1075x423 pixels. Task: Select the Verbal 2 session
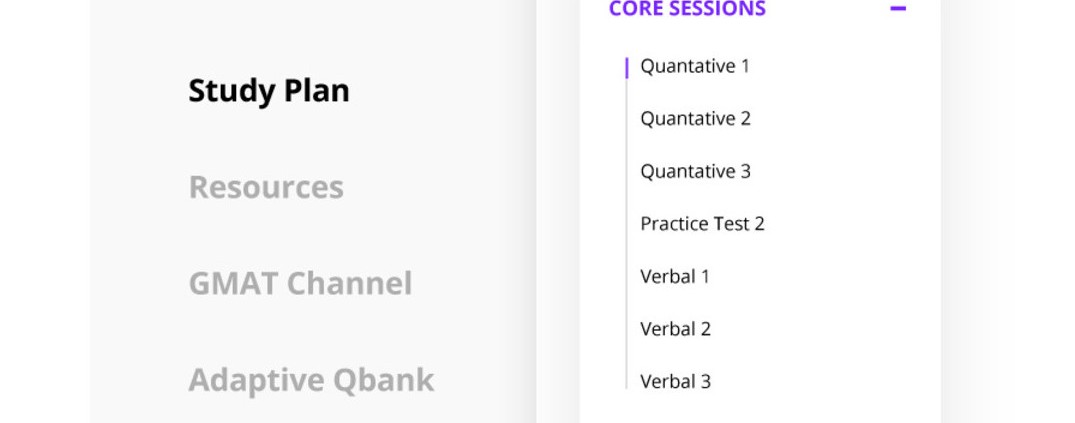click(x=675, y=329)
